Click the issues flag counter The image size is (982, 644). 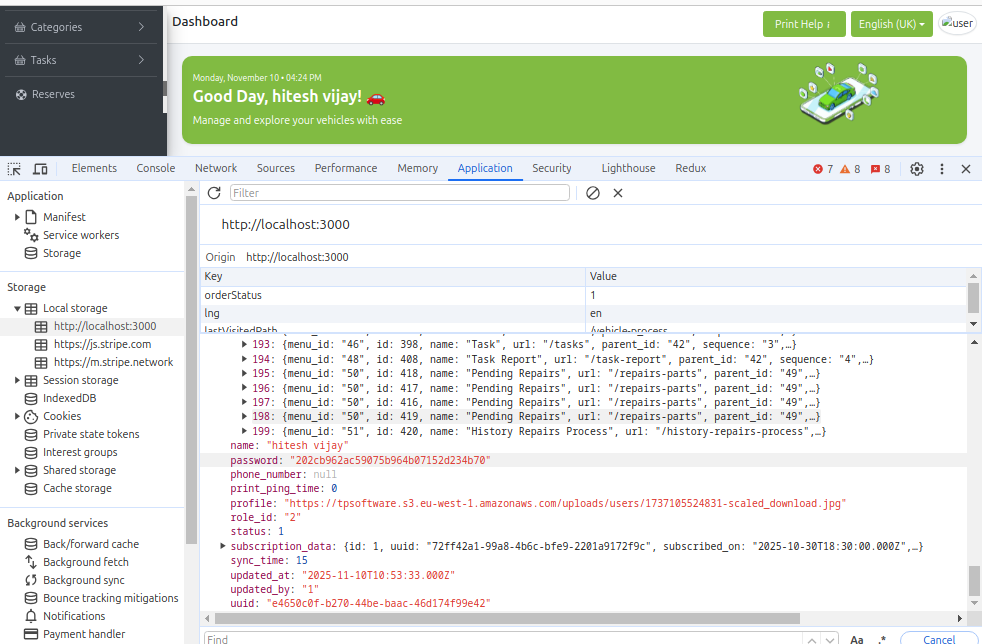pyautogui.click(x=880, y=169)
